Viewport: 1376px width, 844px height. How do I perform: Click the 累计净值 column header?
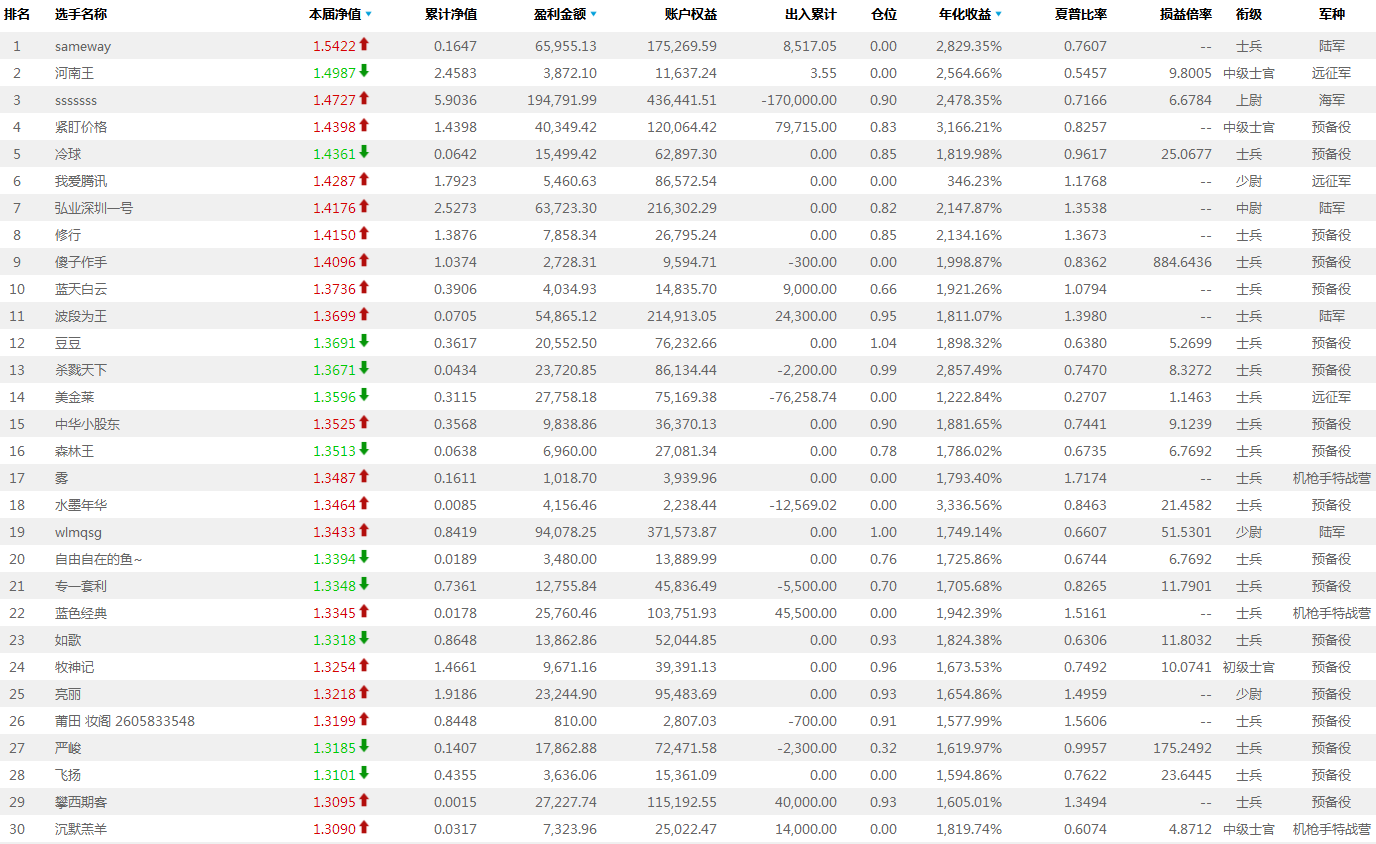pos(451,15)
